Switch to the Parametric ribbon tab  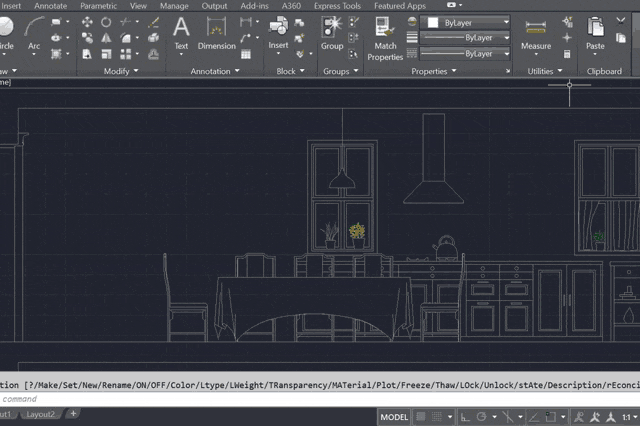coord(98,6)
